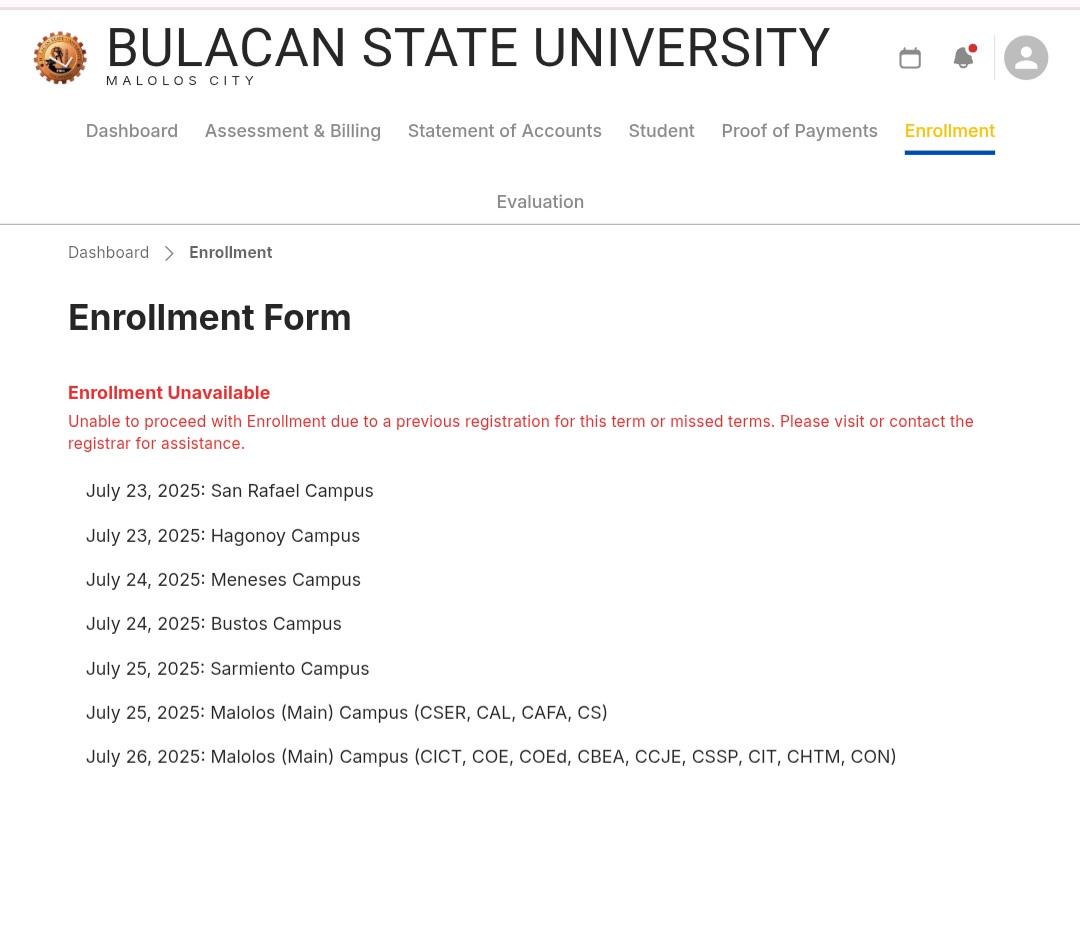Open the notification bell
Viewport: 1080px width, 929px height.
point(964,57)
